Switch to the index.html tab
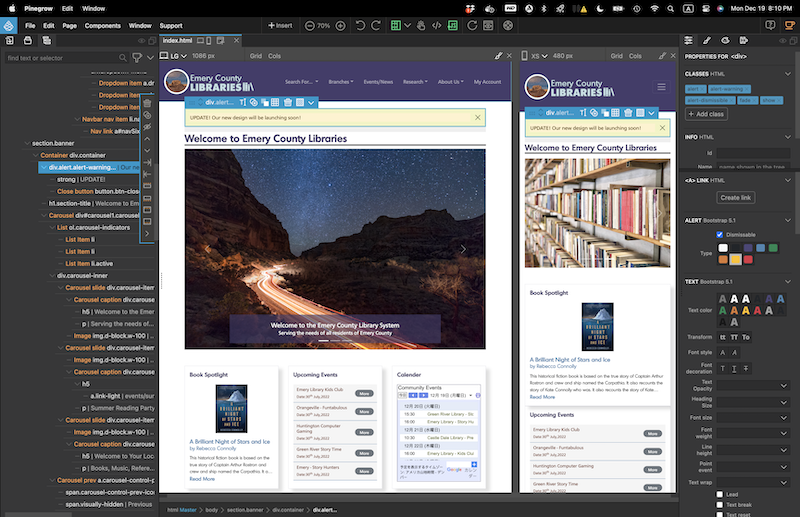800x517 pixels. pyautogui.click(x=178, y=41)
